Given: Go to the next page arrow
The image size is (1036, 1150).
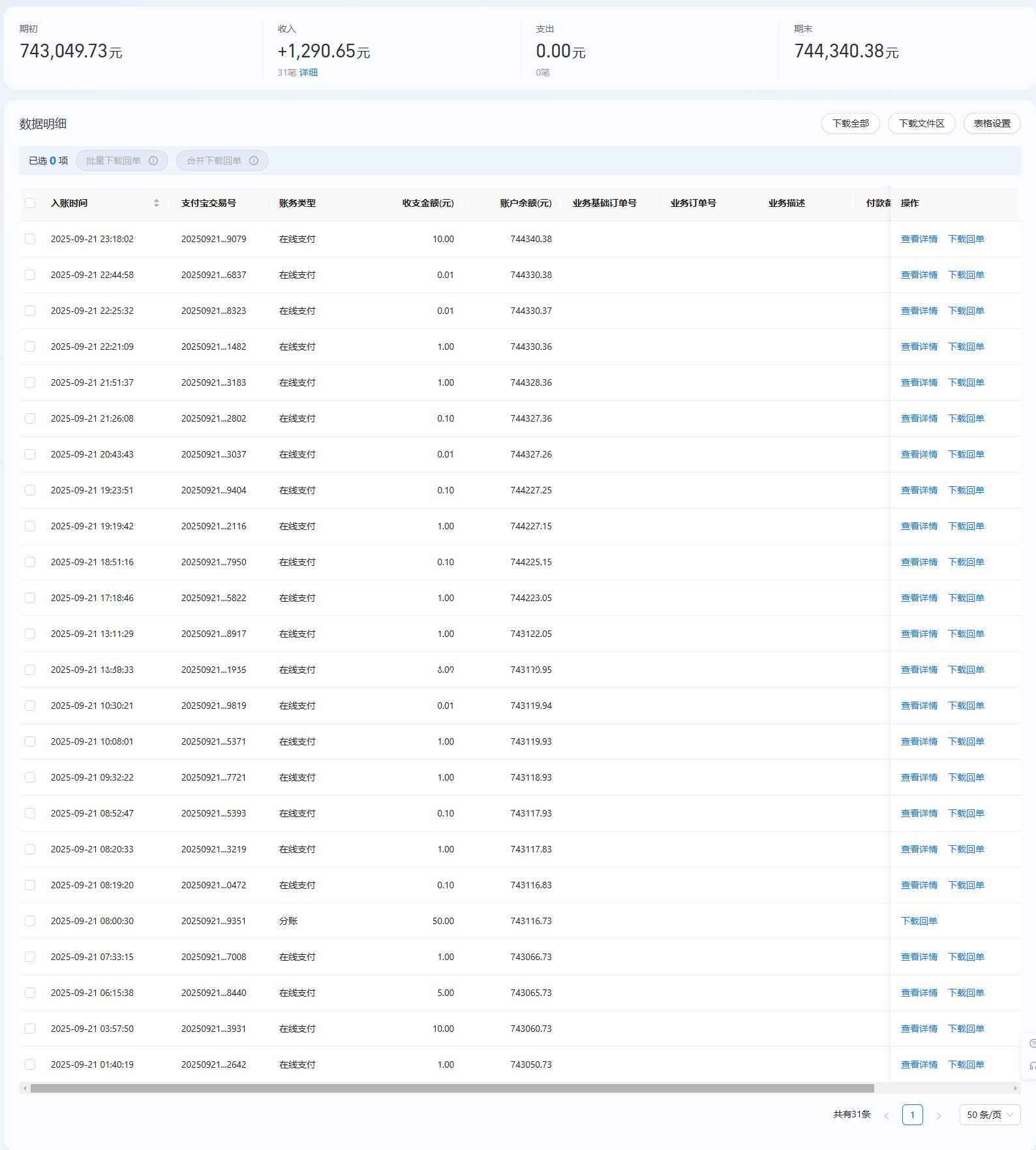Looking at the screenshot, I should (x=939, y=1115).
